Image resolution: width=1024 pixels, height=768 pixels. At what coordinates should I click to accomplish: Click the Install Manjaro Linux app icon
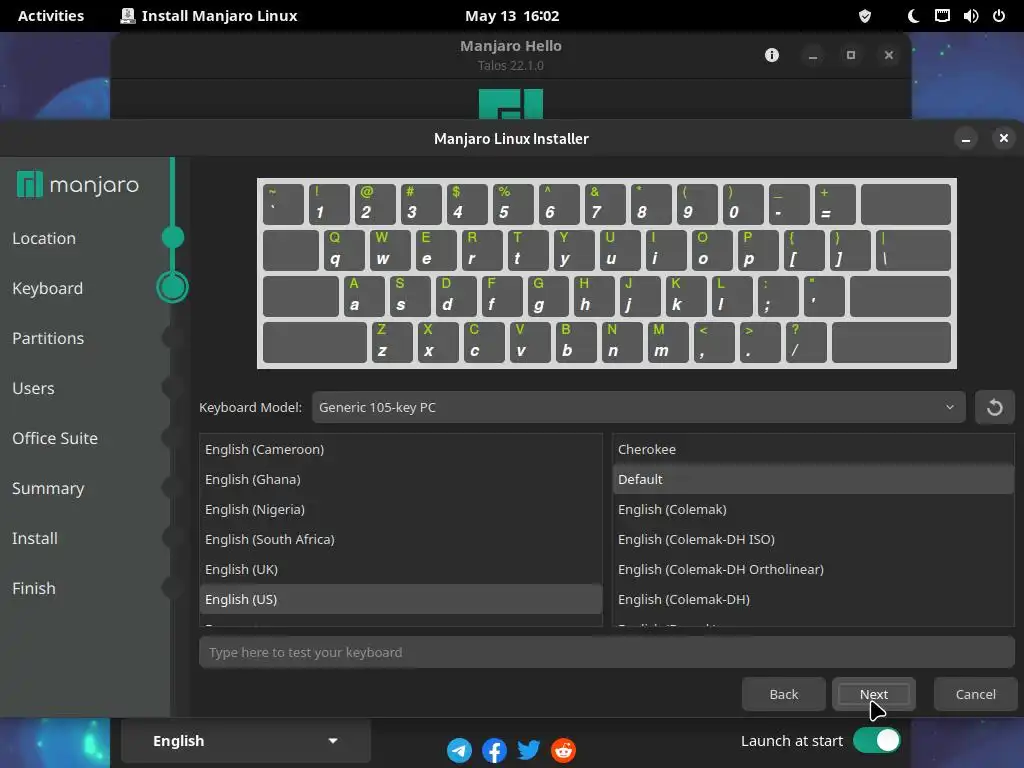(128, 16)
